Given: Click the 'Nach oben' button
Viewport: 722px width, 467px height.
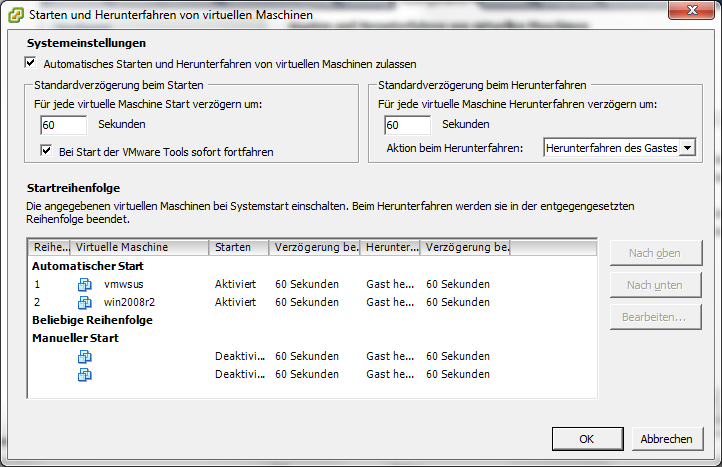Looking at the screenshot, I should coord(655,253).
